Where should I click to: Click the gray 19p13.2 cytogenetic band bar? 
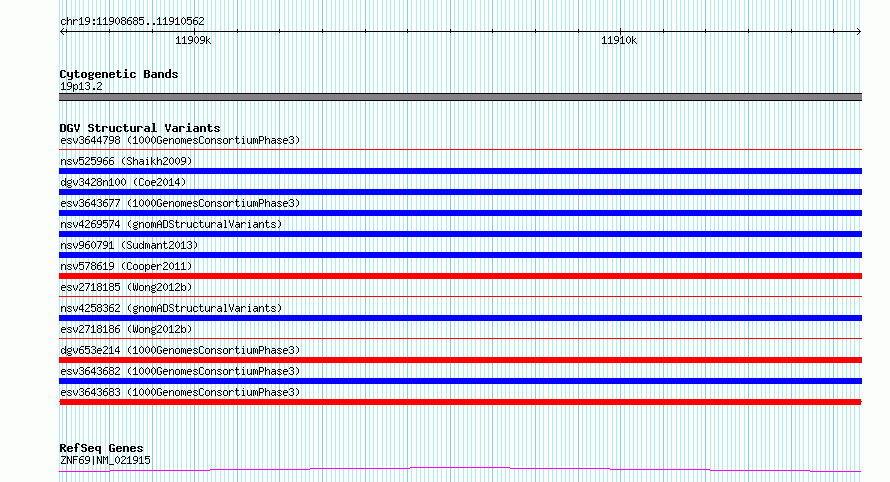point(460,97)
